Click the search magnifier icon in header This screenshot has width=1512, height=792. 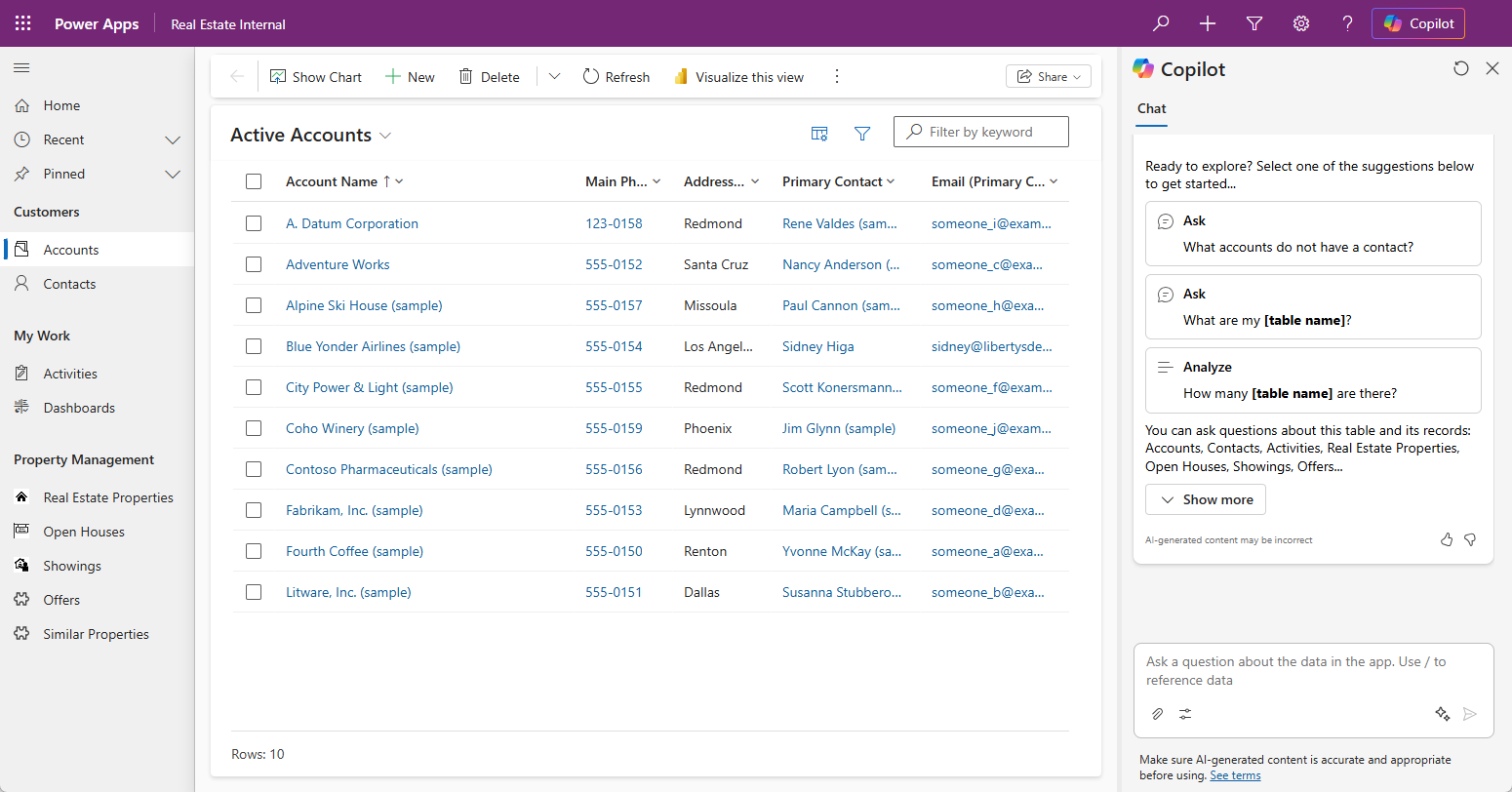pos(1161,23)
